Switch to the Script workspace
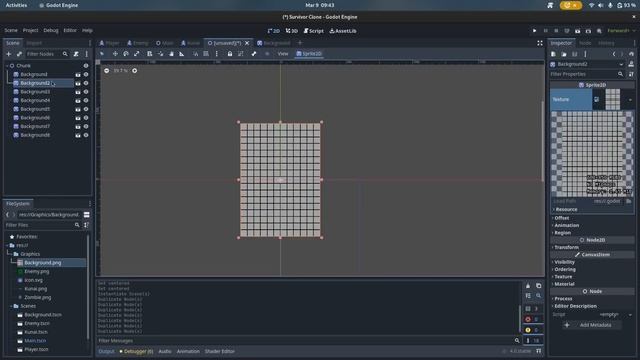Image resolution: width=640 pixels, height=360 pixels. click(313, 31)
